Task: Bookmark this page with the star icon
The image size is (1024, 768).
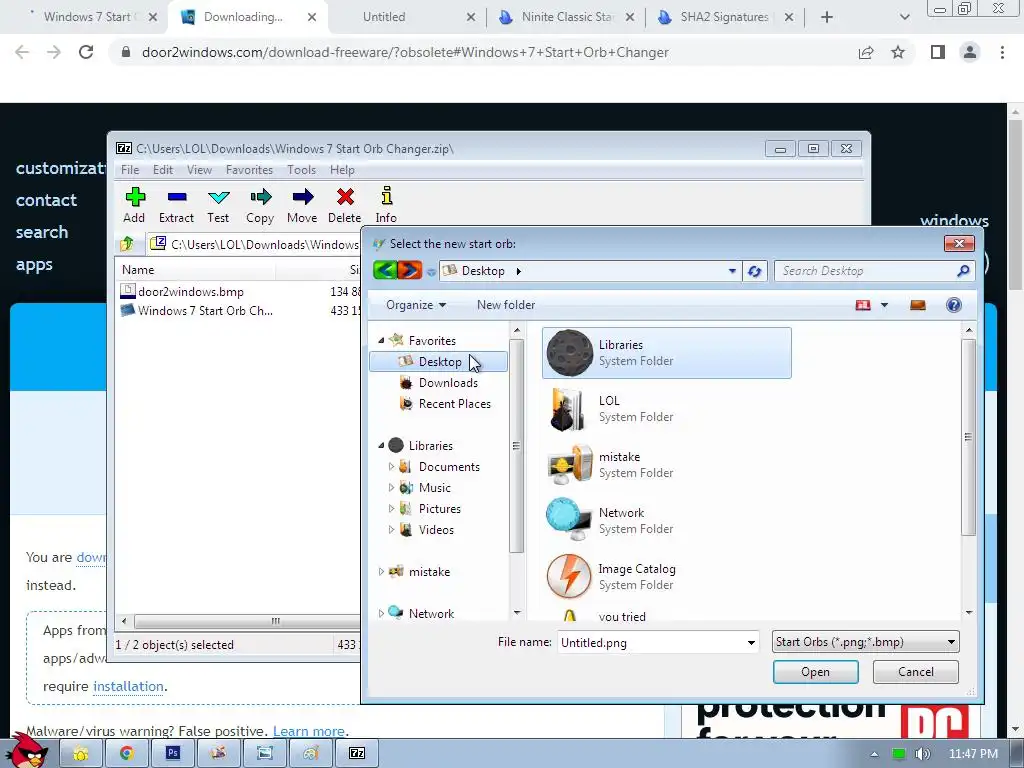Action: pos(898,52)
